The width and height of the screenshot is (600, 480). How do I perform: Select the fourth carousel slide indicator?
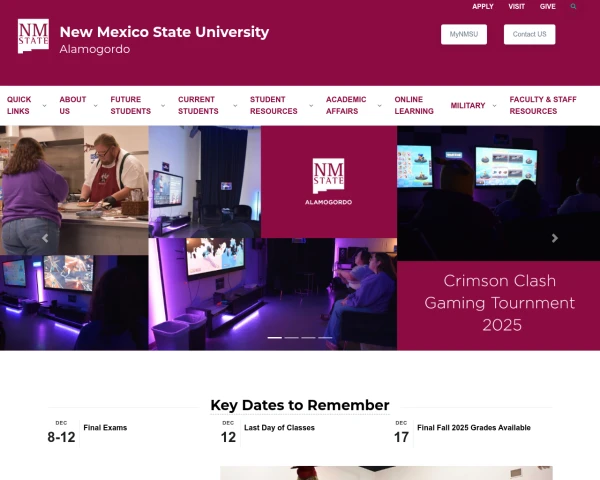tap(325, 338)
